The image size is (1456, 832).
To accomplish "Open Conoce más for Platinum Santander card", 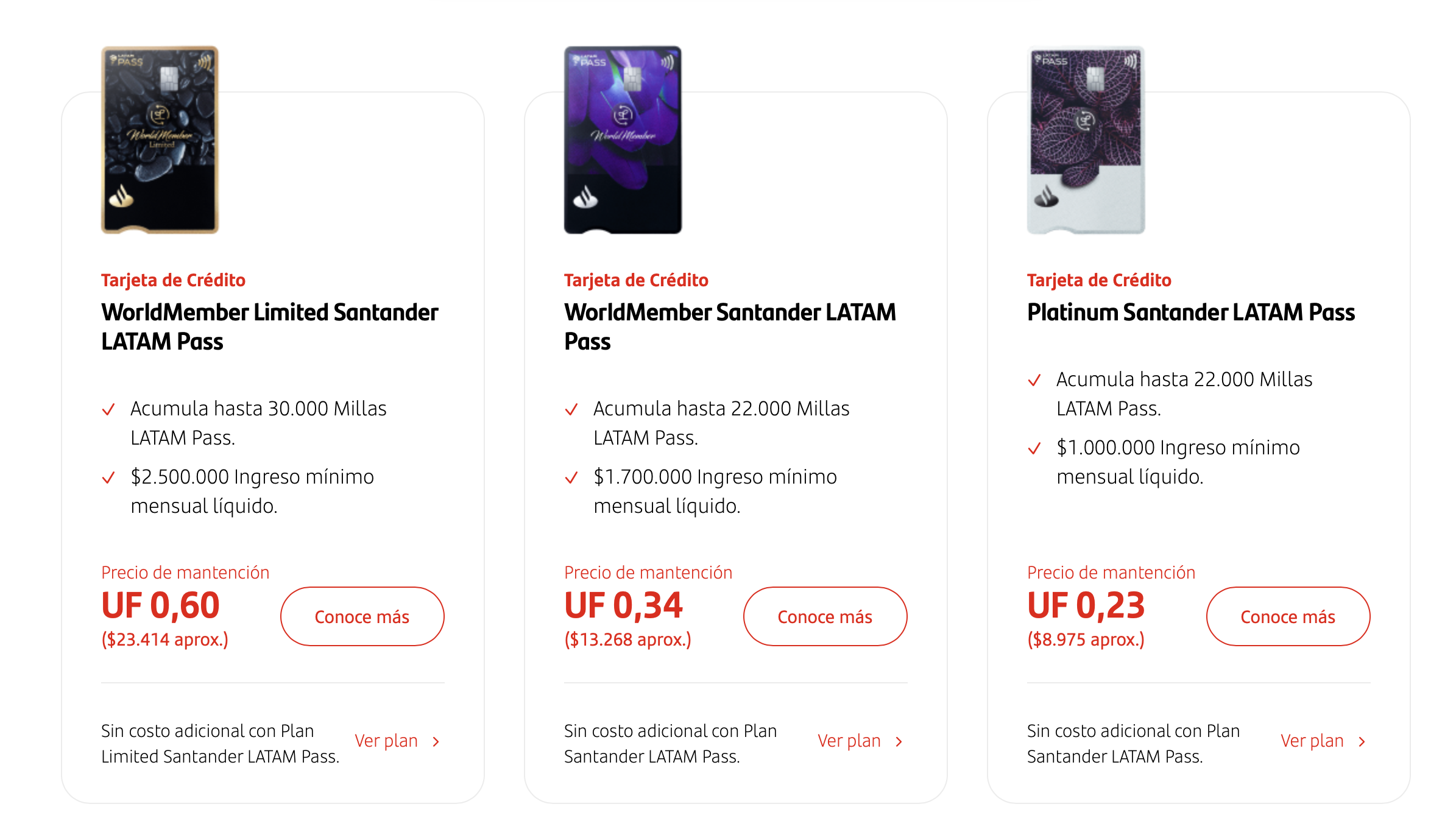I will tap(1288, 616).
